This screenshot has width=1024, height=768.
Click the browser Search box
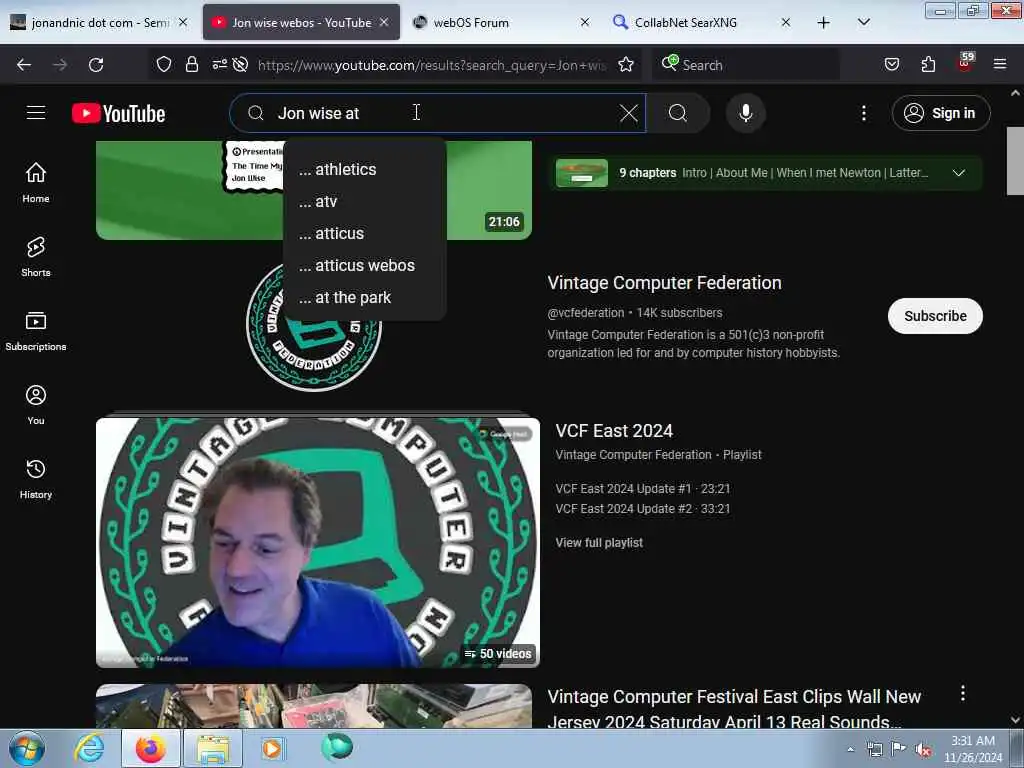click(x=746, y=65)
